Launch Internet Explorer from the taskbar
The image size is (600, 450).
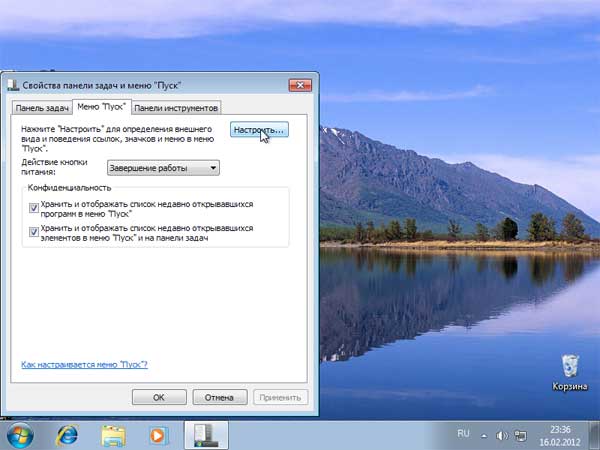[67, 435]
